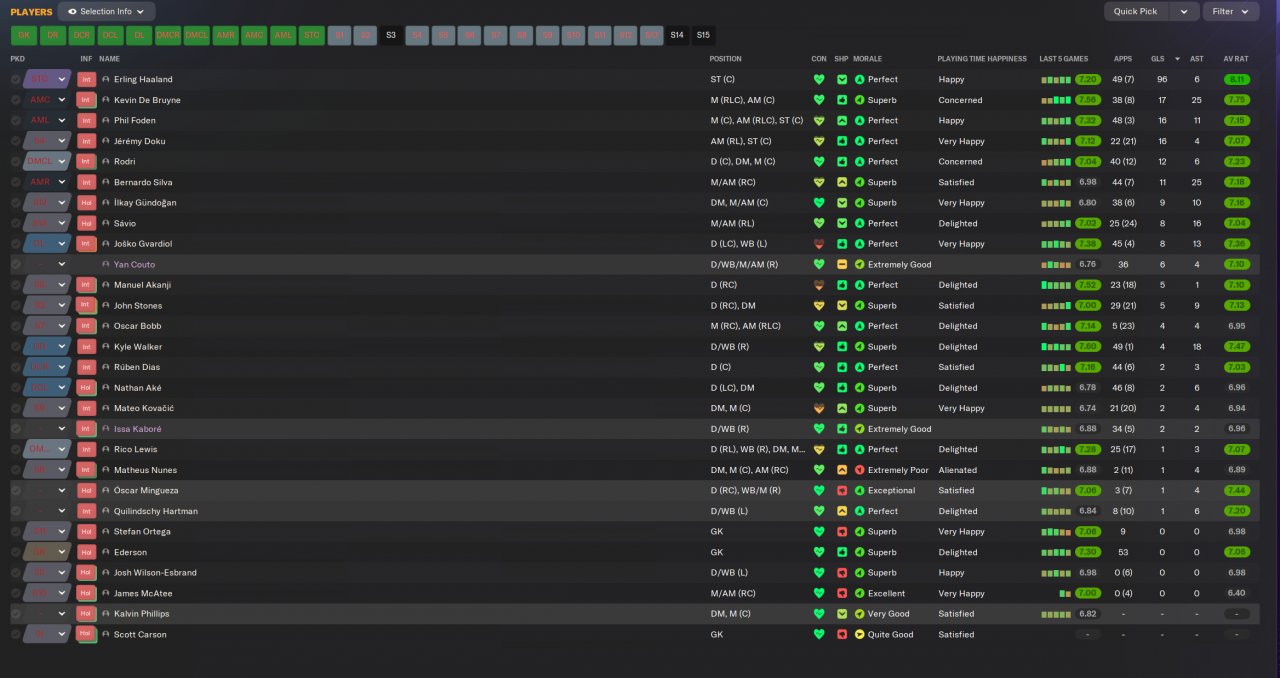Click Phil Foden's morale icon

coord(859,120)
